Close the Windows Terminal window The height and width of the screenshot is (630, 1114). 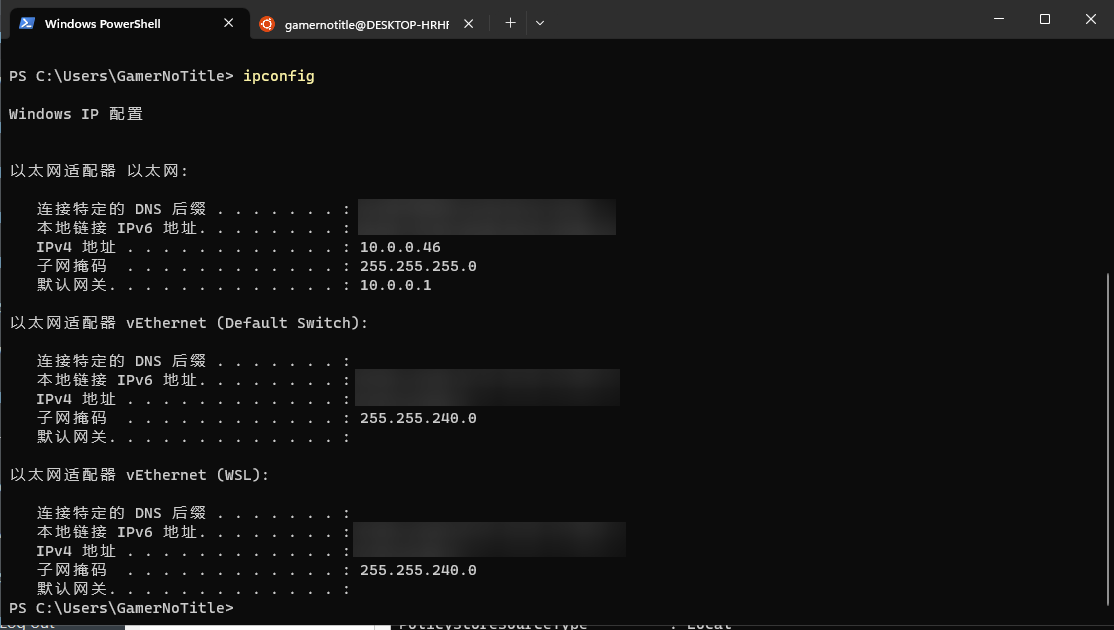[1091, 19]
